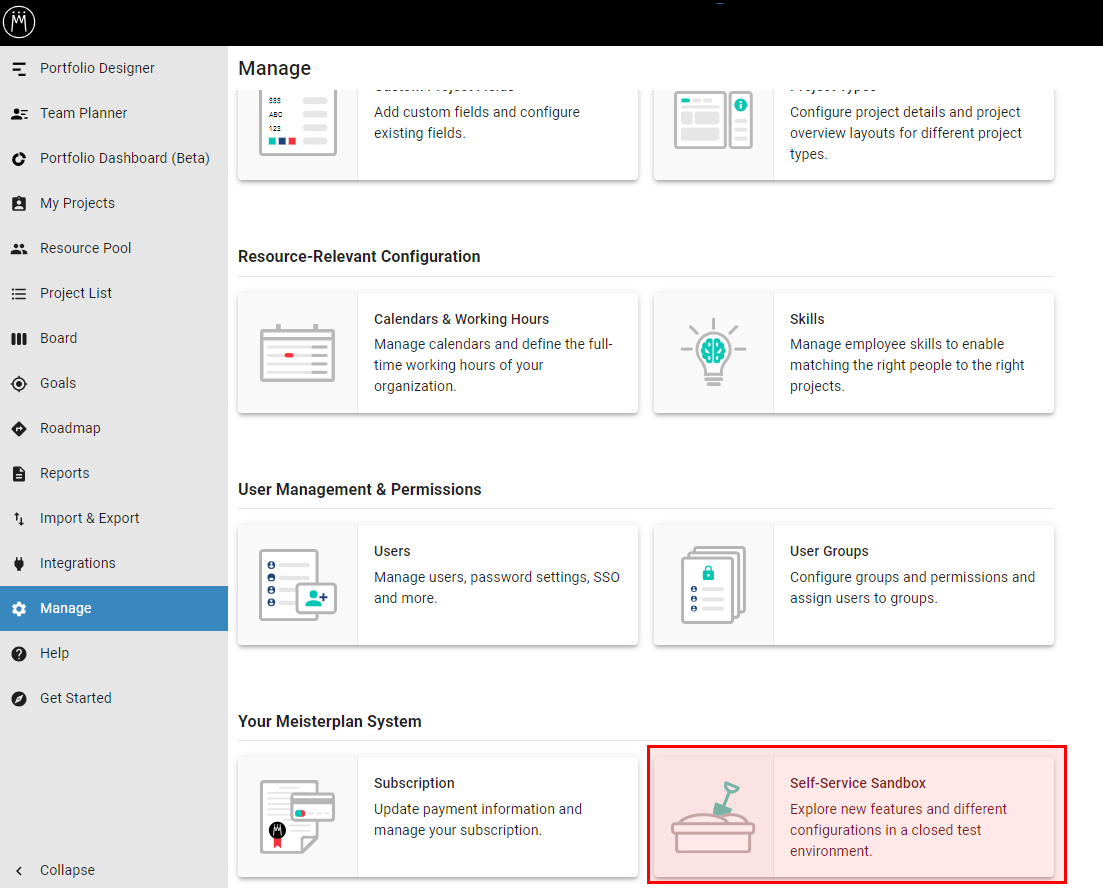Screen dimensions: 1103x888
Task: Go to Import & Export
Action: coord(114,519)
